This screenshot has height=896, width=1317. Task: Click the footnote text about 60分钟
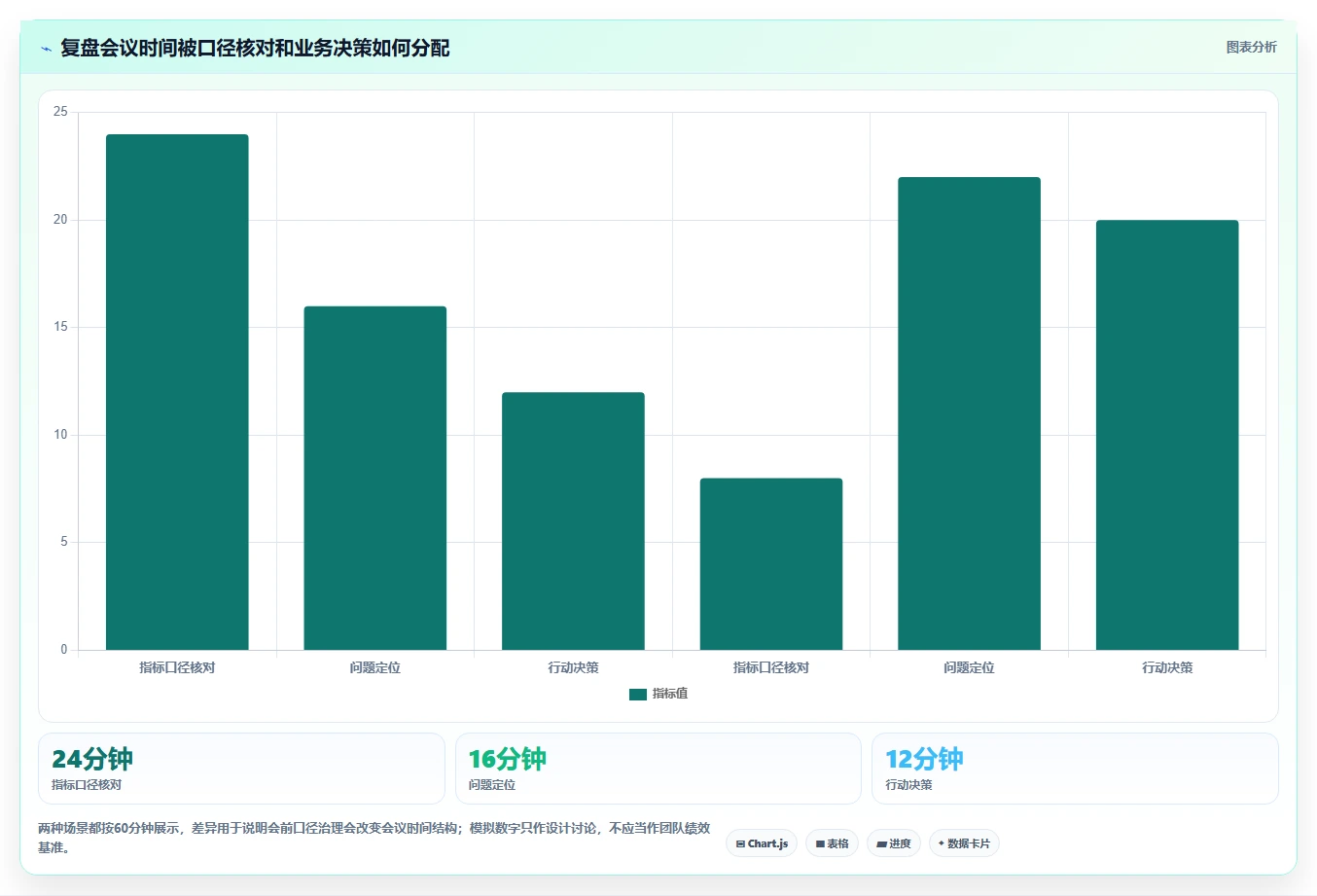point(374,838)
